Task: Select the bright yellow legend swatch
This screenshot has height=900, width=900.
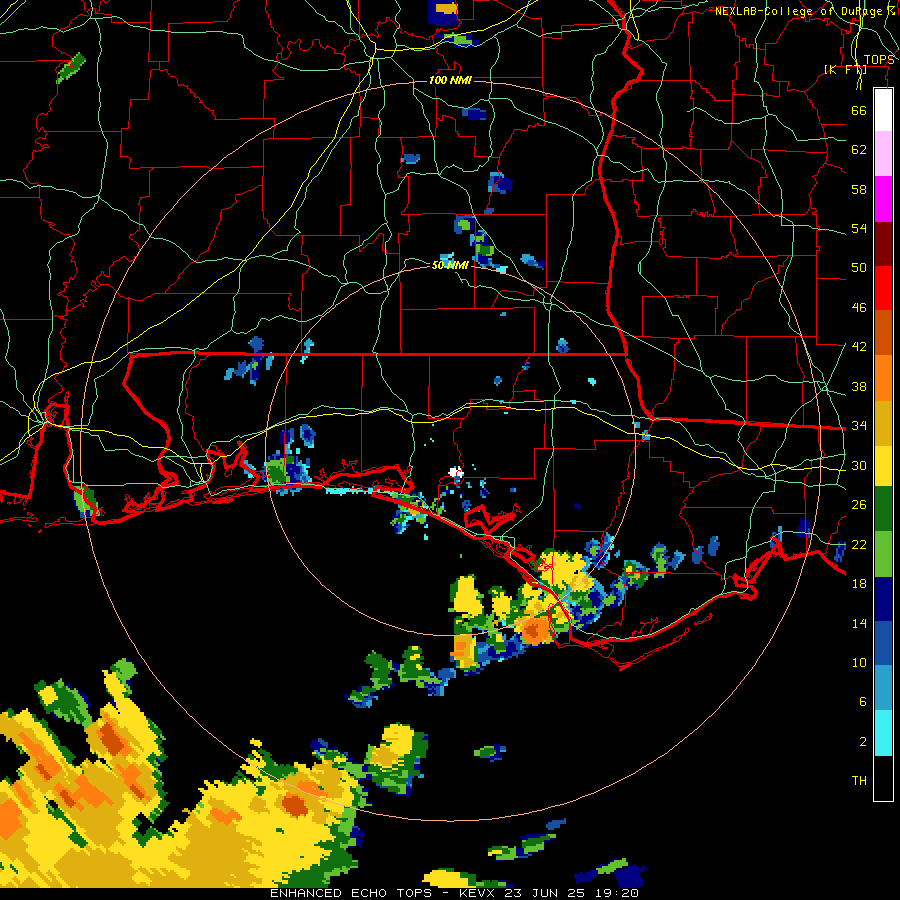Action: (883, 465)
